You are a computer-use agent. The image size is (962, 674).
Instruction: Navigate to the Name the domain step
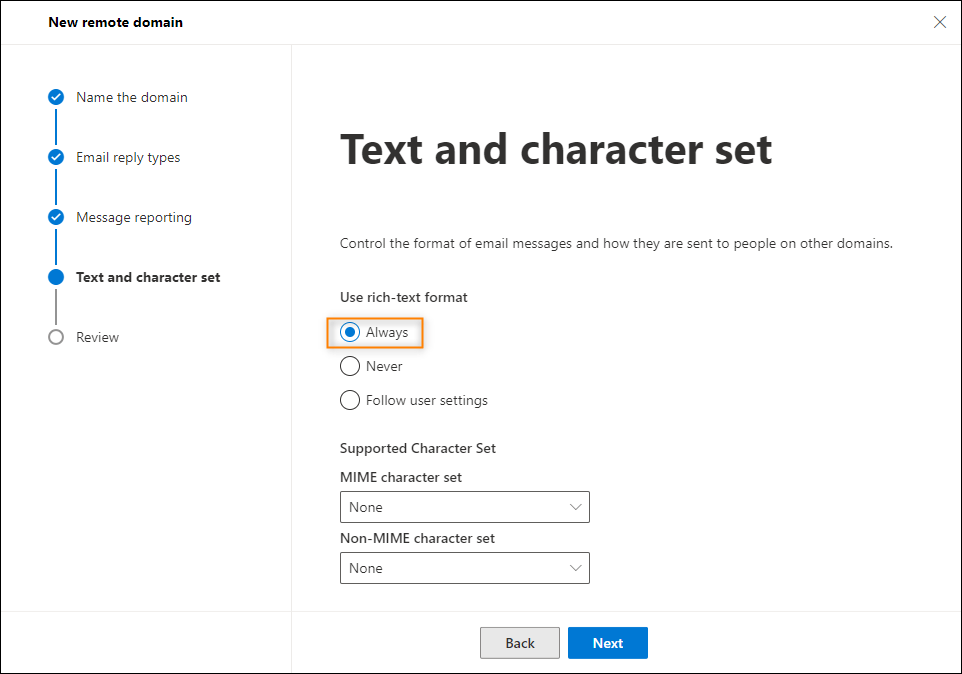131,97
